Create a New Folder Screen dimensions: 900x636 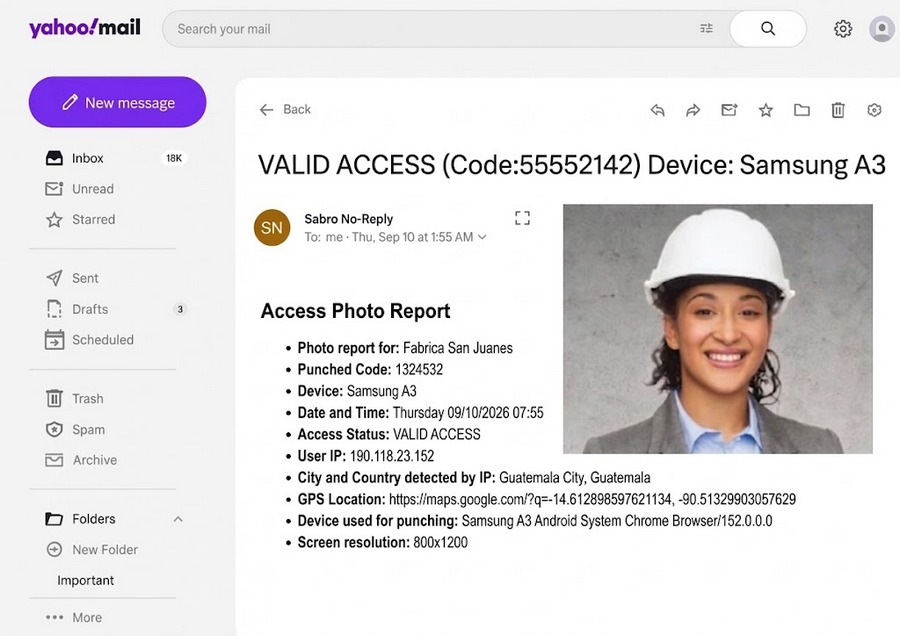(105, 550)
